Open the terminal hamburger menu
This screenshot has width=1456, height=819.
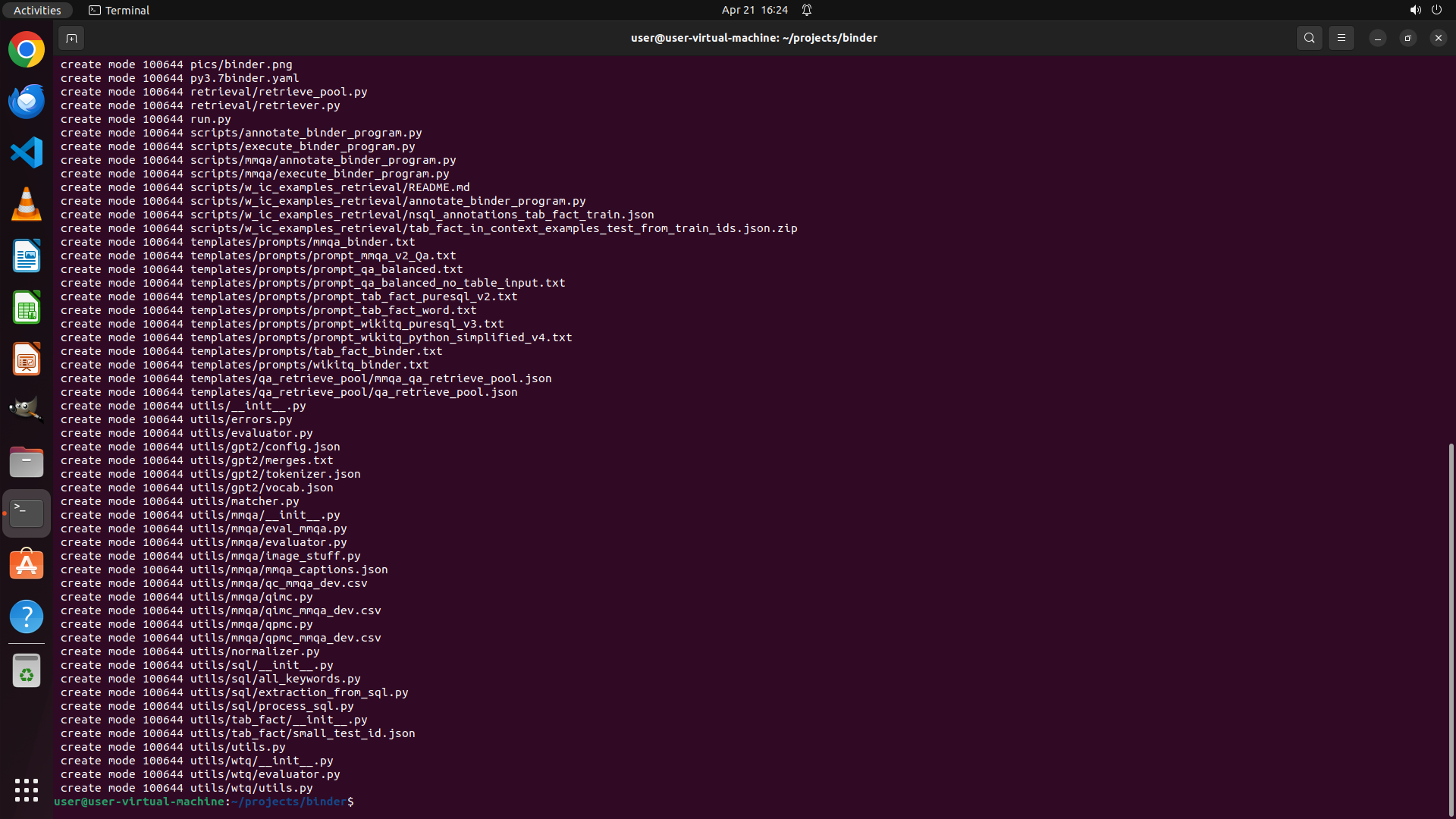point(1341,38)
